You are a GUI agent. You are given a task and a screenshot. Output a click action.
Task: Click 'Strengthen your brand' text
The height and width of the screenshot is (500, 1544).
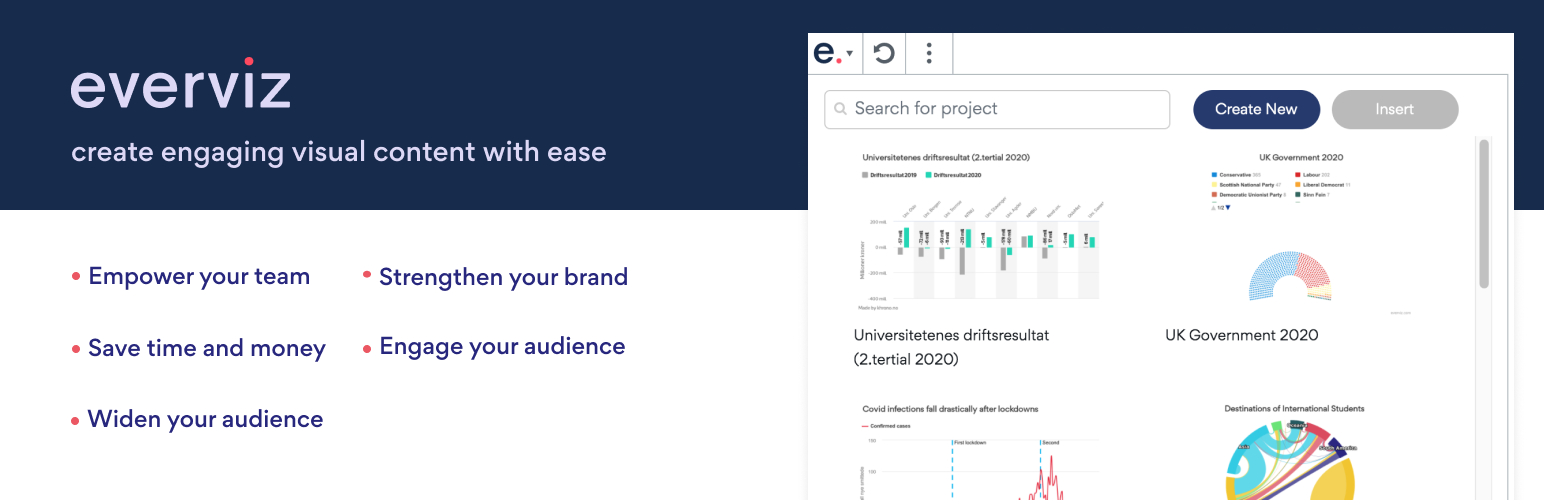(503, 277)
